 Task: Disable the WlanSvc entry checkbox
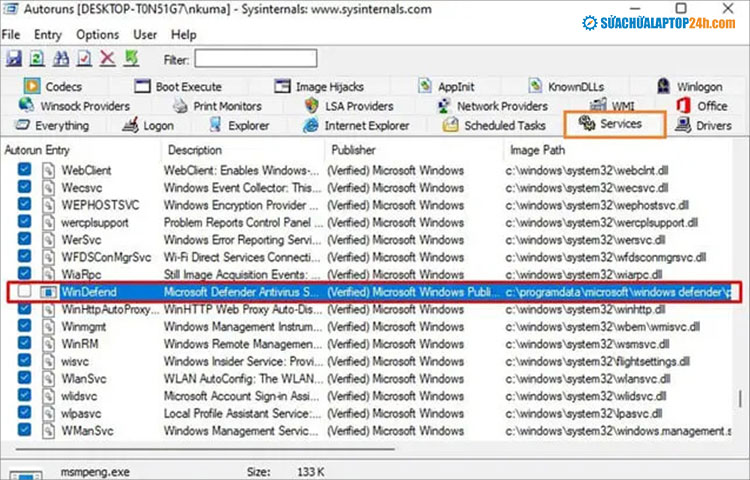[x=24, y=378]
